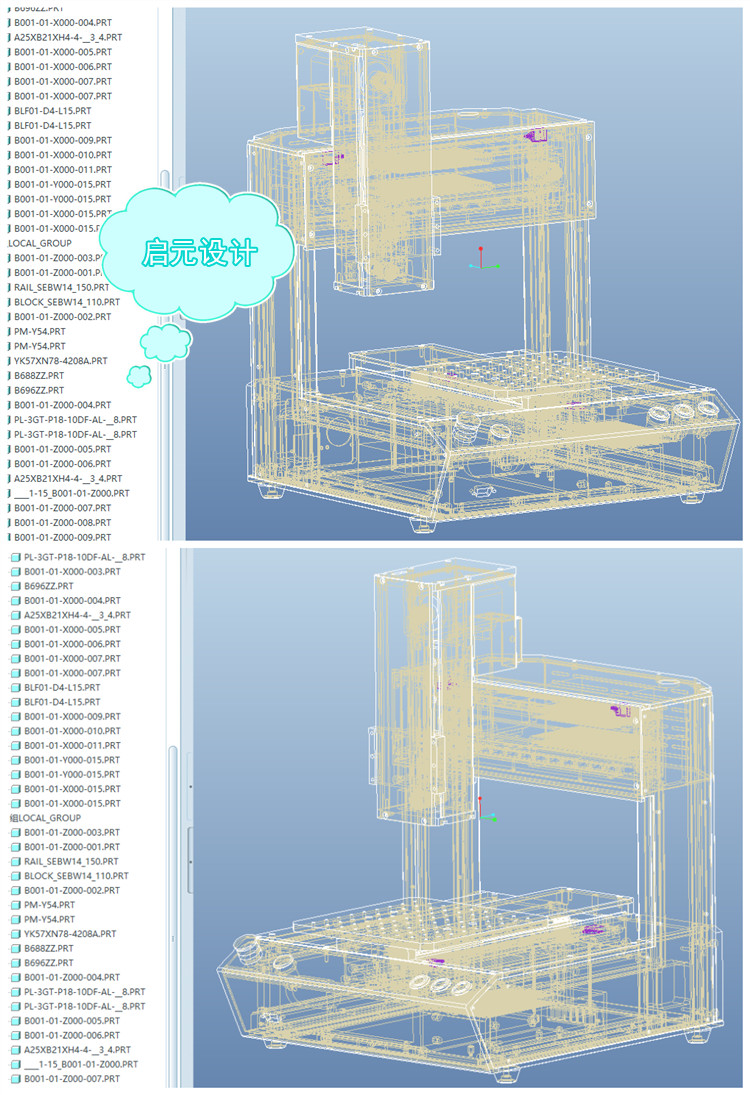The image size is (750, 1095).
Task: Select YK57XN78-4208A.PRT in the upper tree
Action: pos(61,361)
